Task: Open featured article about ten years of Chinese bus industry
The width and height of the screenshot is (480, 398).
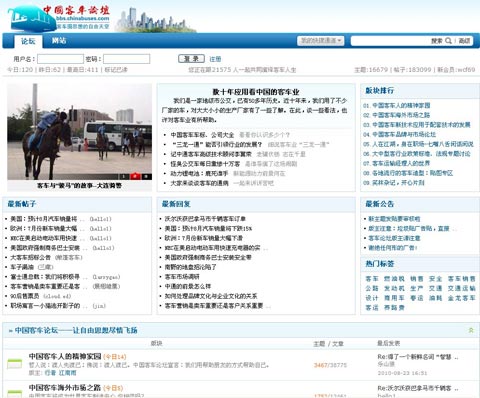Action: click(256, 92)
